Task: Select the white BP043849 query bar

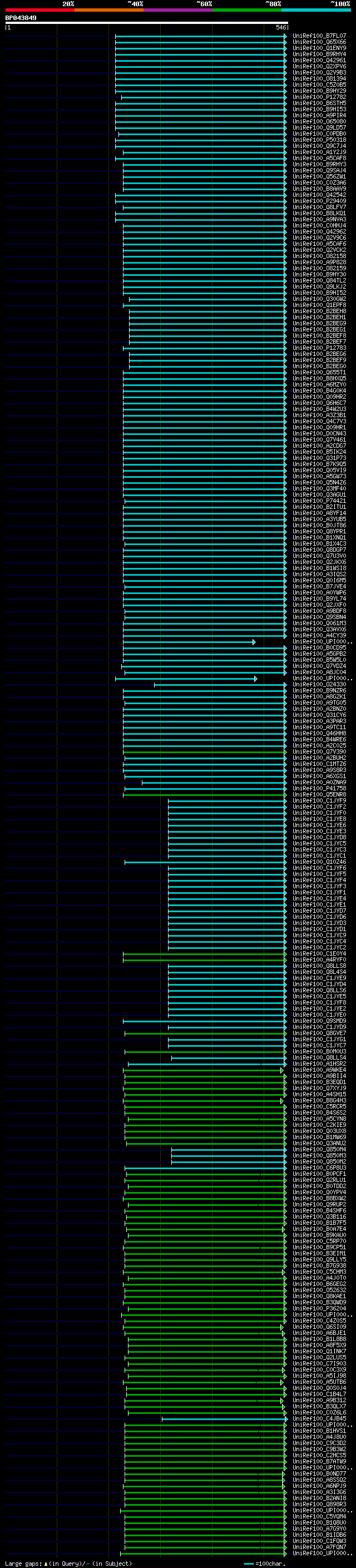Action: coord(146,23)
